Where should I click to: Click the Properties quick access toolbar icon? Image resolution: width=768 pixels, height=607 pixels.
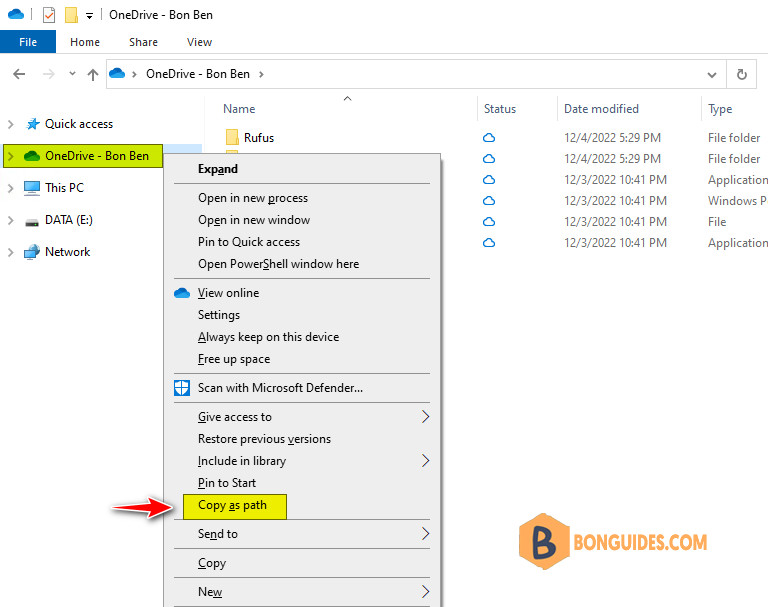pyautogui.click(x=48, y=15)
